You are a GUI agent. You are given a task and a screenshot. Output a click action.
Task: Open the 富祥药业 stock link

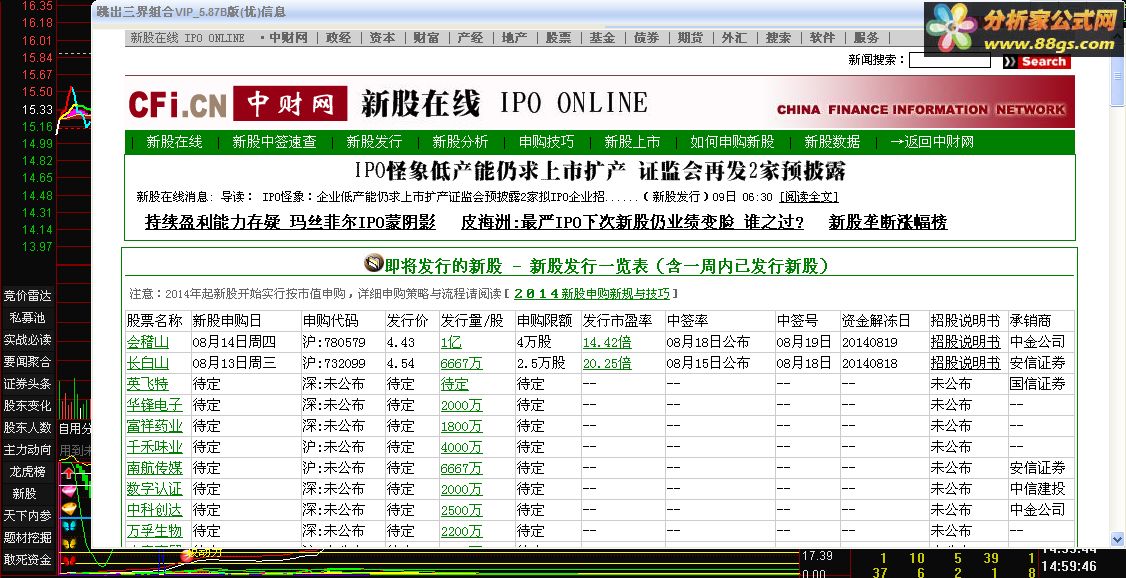[x=154, y=426]
